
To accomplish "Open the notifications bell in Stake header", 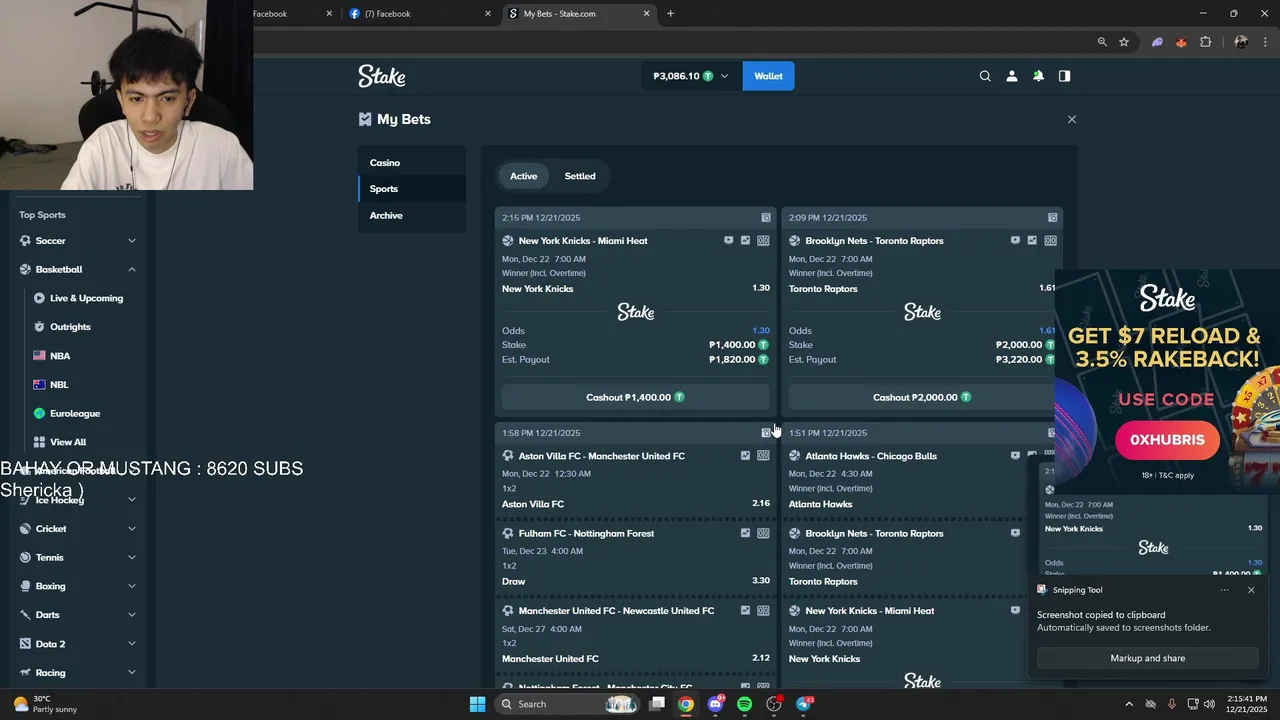I will point(1038,76).
